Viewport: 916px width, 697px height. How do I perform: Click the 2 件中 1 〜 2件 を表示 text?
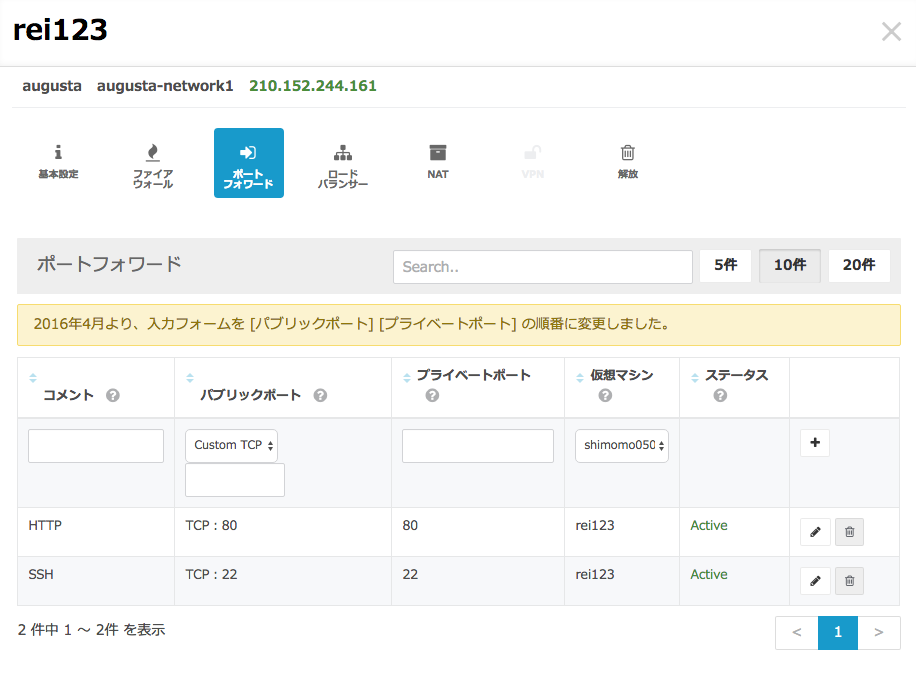(92, 630)
